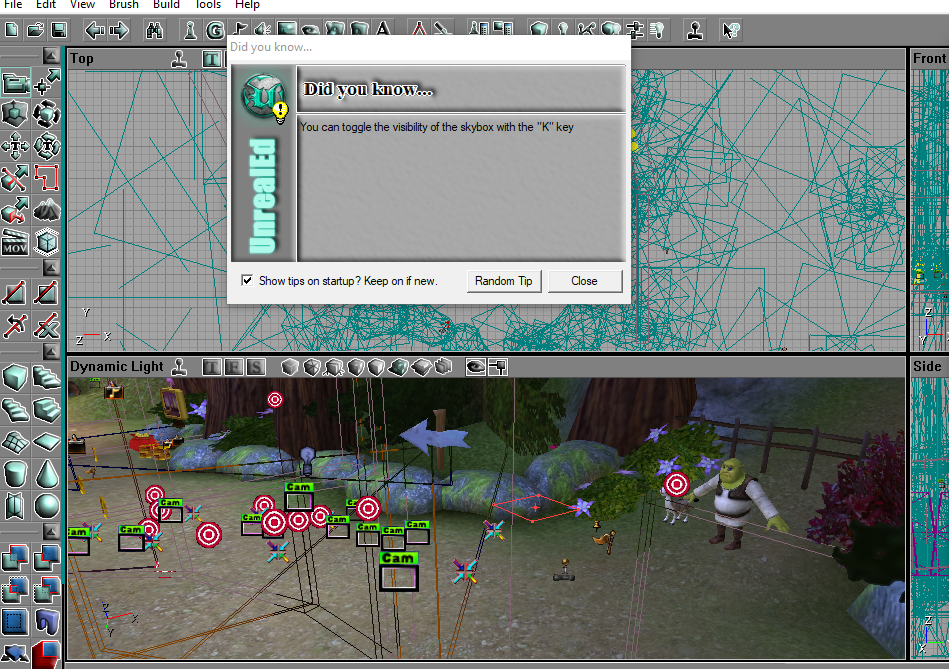The width and height of the screenshot is (949, 669).
Task: Click the Play Map joystick icon
Action: coord(695,30)
